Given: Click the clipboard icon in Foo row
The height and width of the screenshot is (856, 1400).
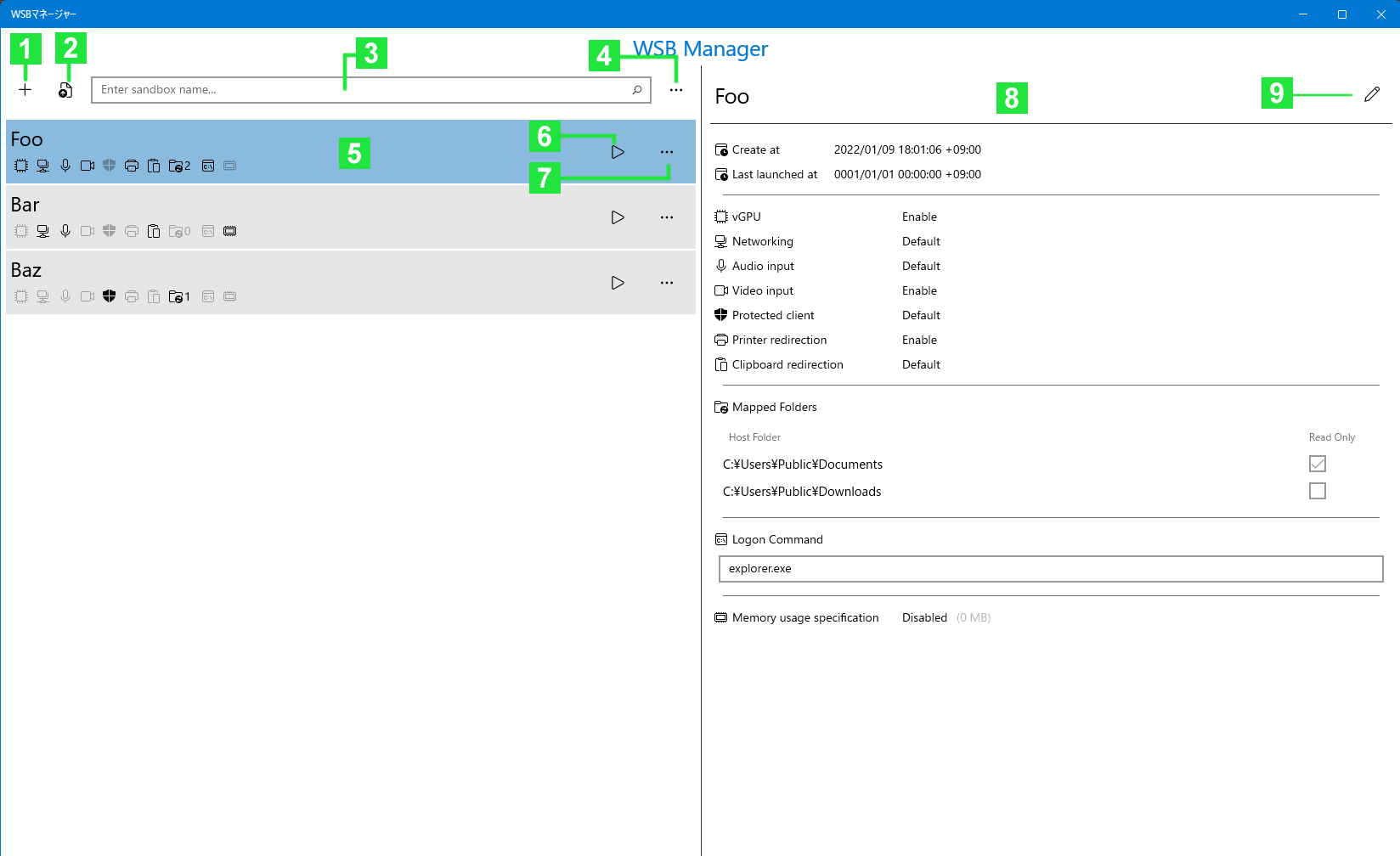Looking at the screenshot, I should [x=154, y=166].
